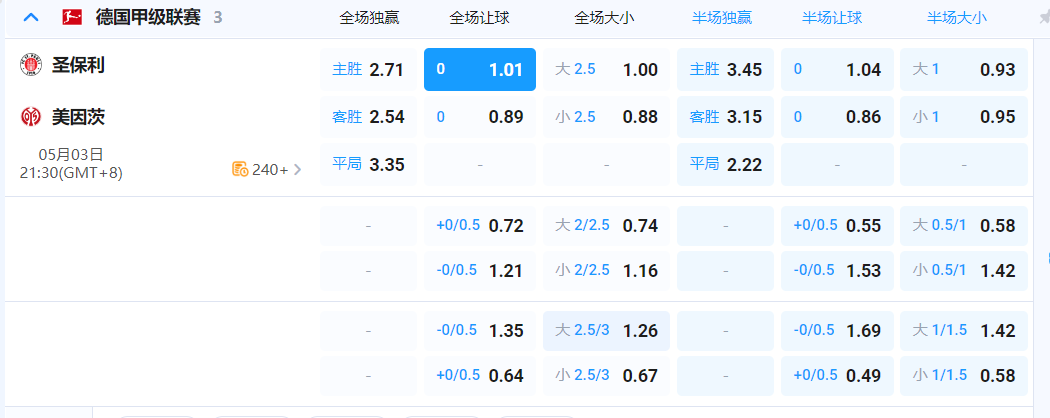Viewport: 1050px width, 418px height.
Task: Choose half-time 大 1 at 0.93
Action: click(964, 69)
